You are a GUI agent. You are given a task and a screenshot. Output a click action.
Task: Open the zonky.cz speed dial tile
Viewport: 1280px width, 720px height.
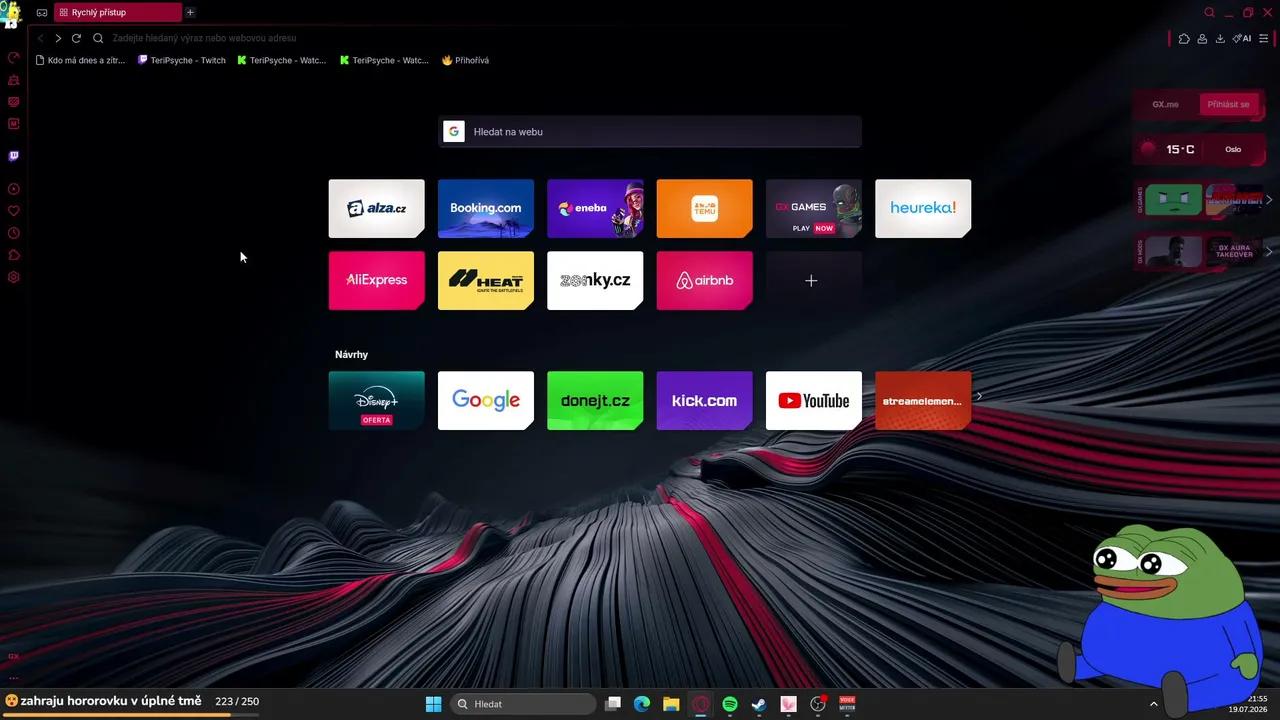click(x=595, y=280)
